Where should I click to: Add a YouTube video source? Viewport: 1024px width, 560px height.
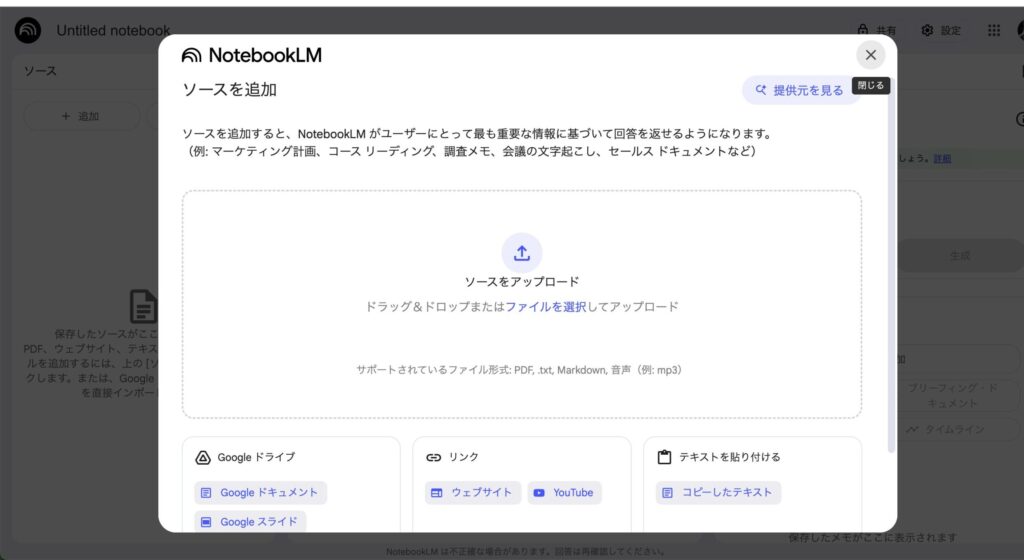[x=564, y=493]
